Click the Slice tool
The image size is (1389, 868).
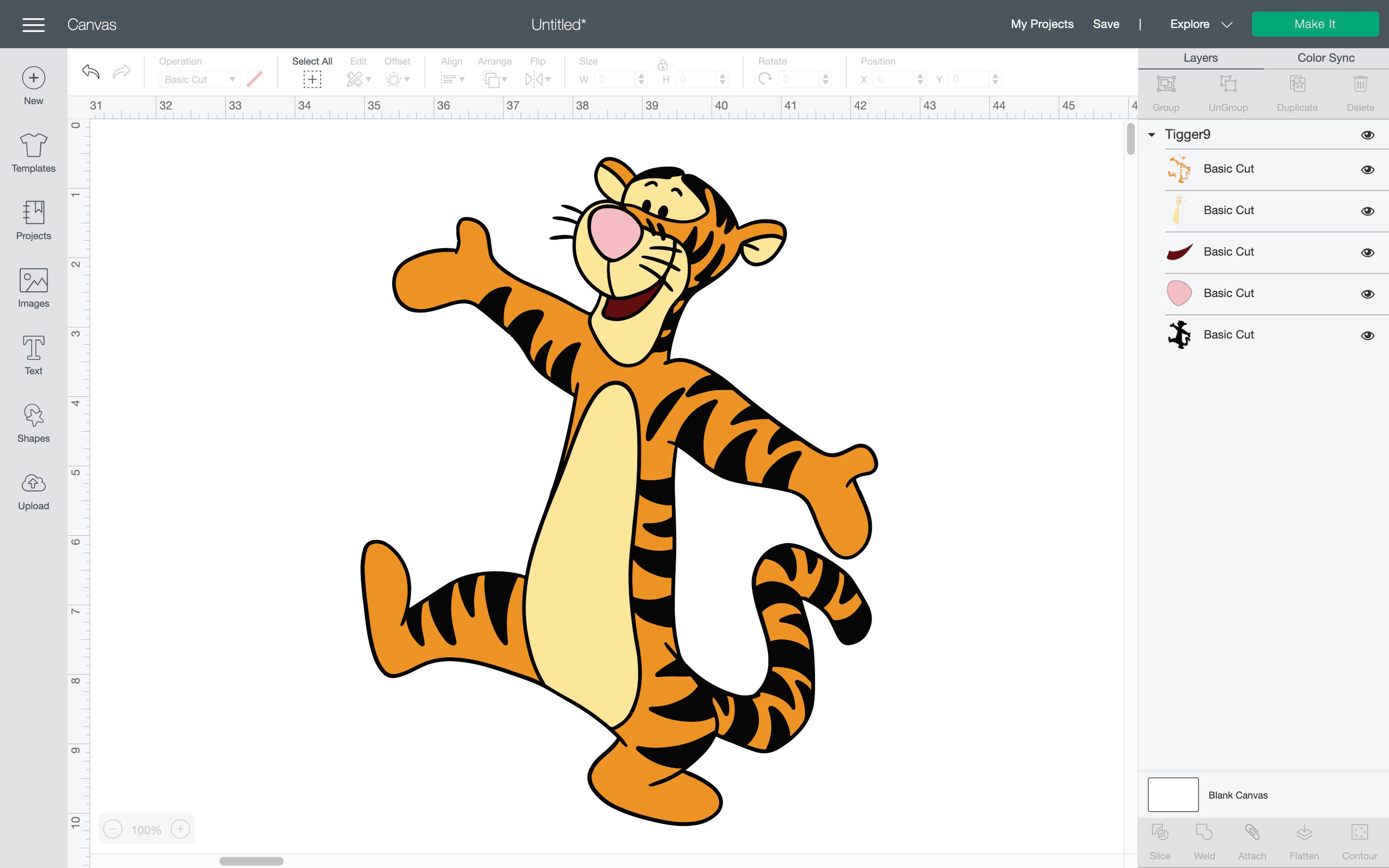click(x=1160, y=842)
